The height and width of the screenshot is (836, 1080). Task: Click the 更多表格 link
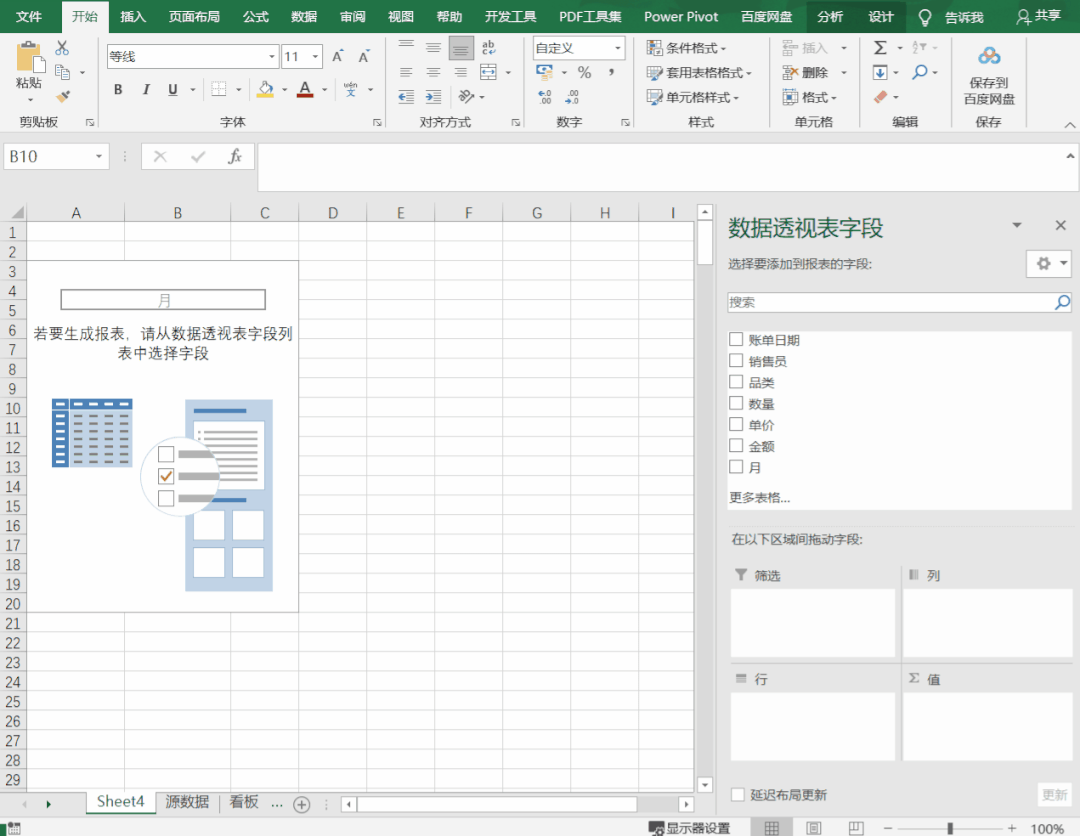click(757, 496)
